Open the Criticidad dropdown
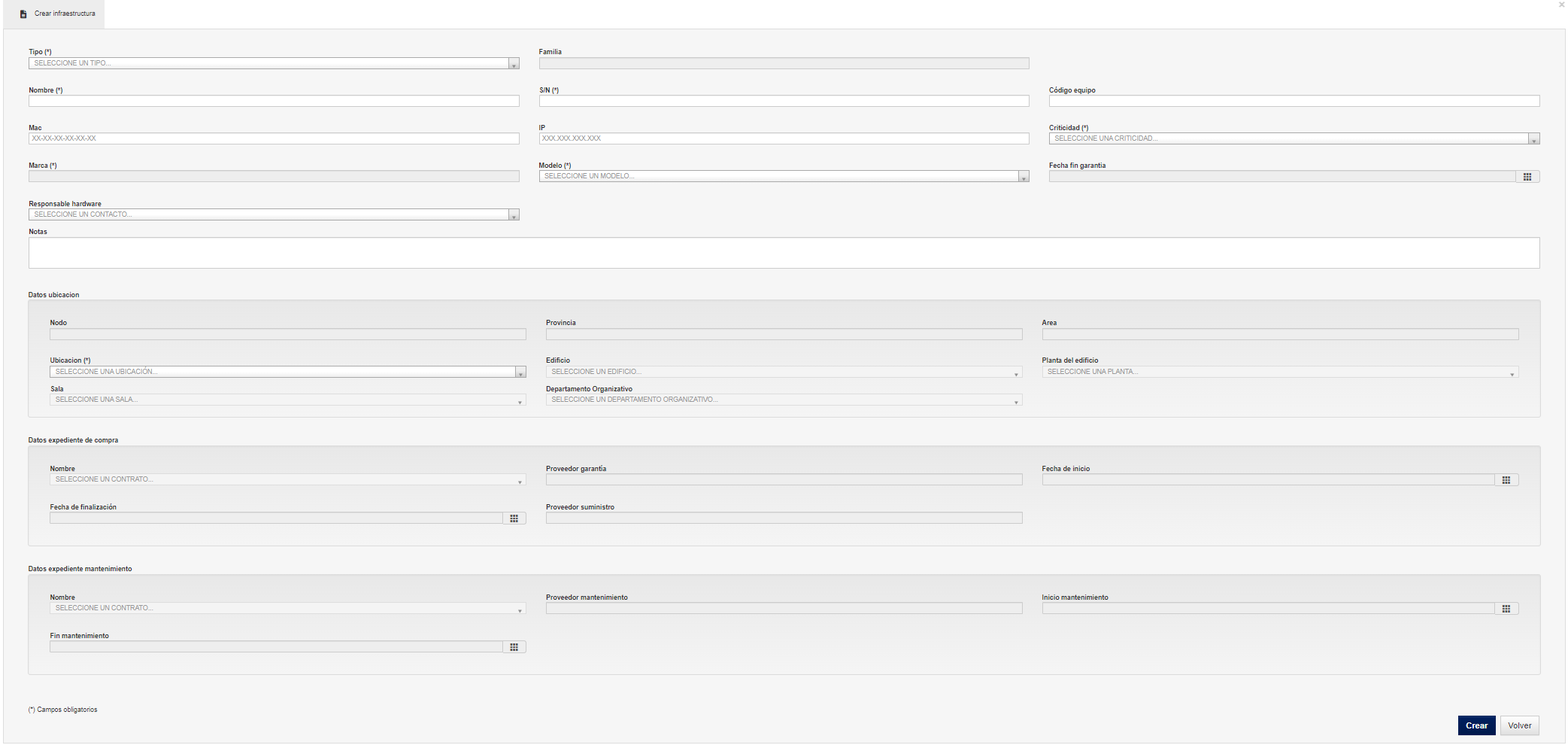This screenshot has height=745, width=1568. point(1294,138)
